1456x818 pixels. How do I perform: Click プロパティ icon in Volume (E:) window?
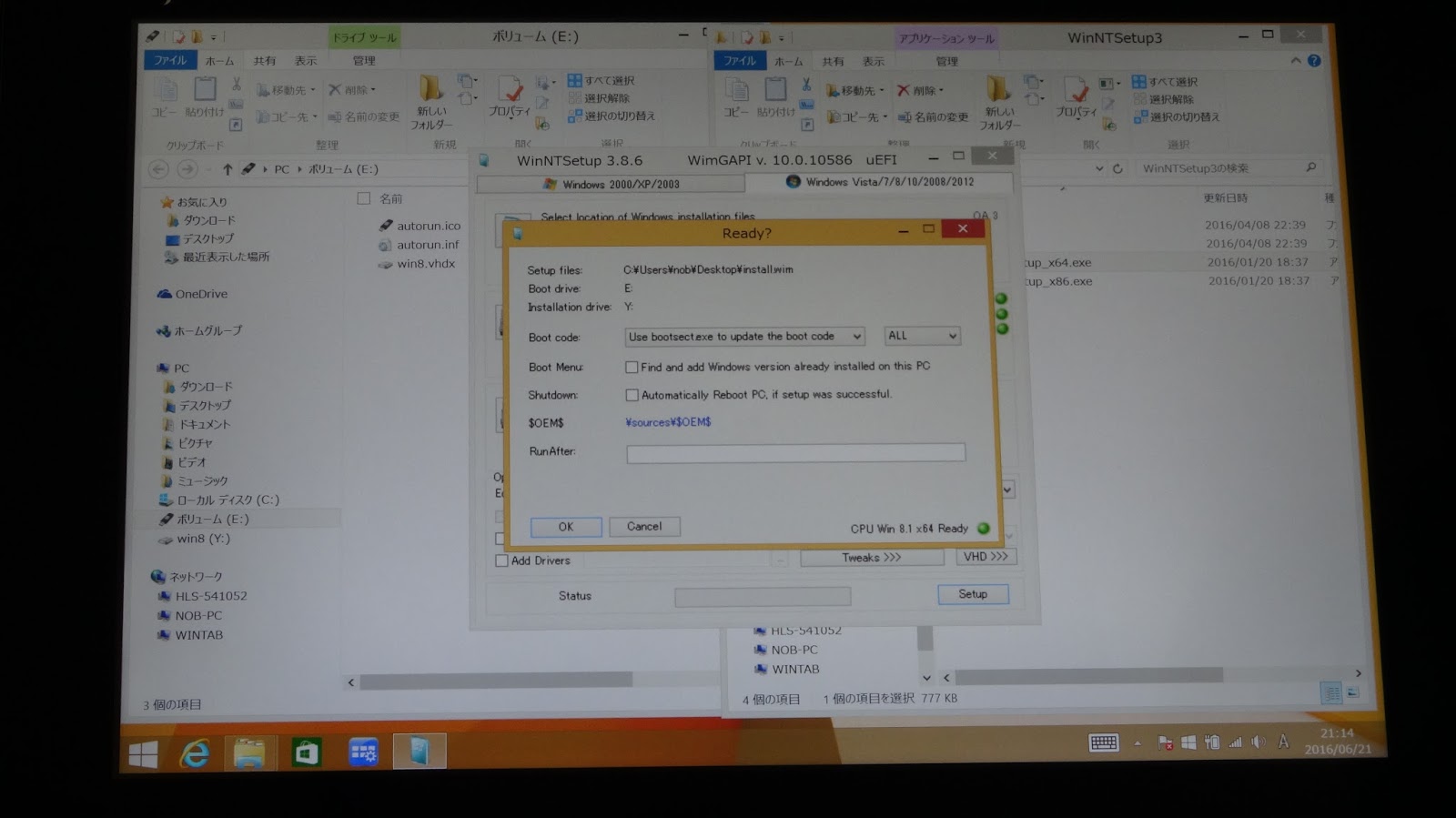(x=510, y=97)
